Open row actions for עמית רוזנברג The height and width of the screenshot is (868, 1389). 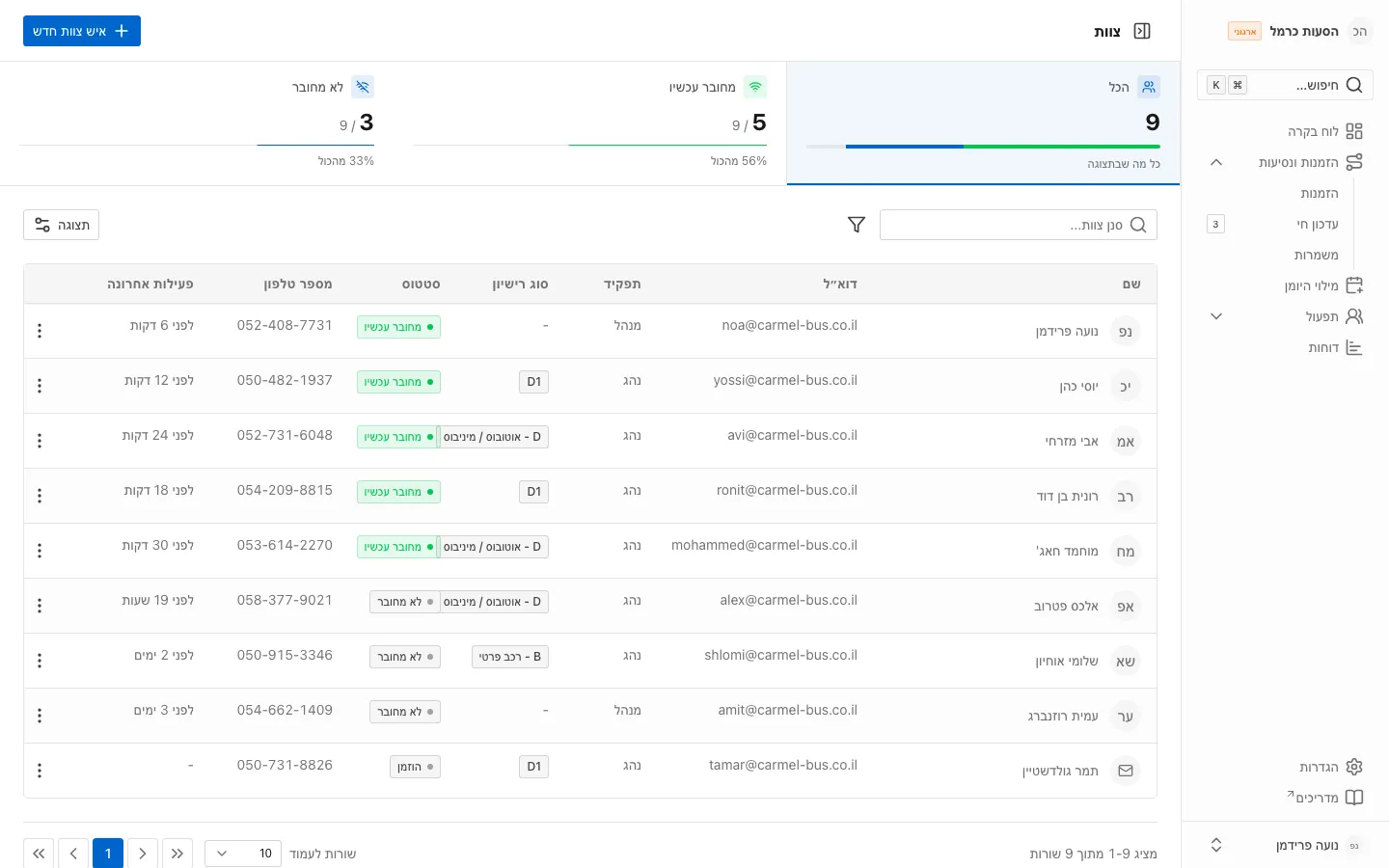coord(40,716)
